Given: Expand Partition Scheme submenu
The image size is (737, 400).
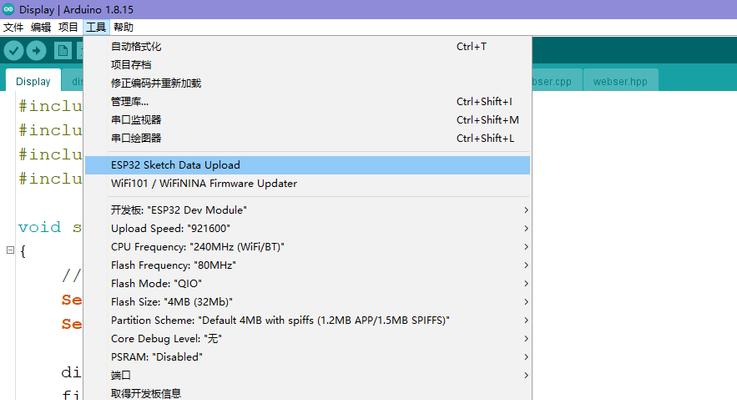Looking at the screenshot, I should (x=307, y=320).
